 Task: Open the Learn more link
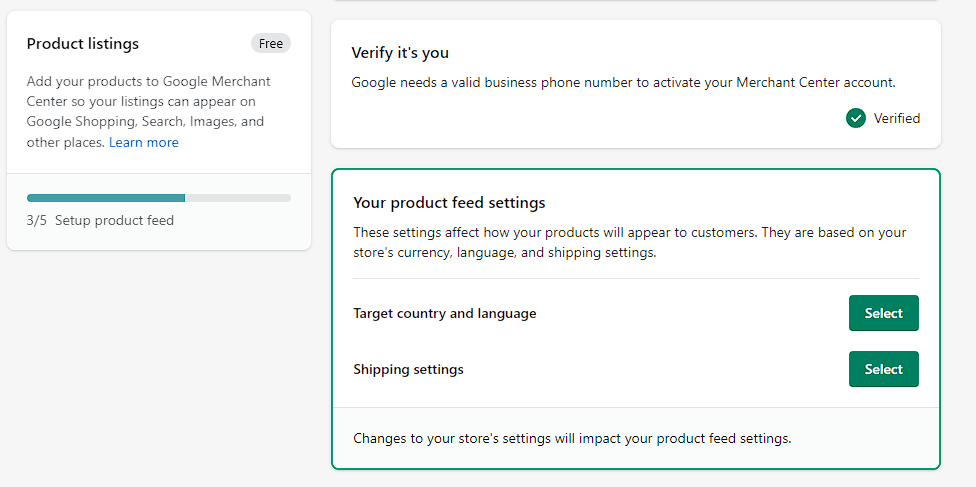[144, 143]
